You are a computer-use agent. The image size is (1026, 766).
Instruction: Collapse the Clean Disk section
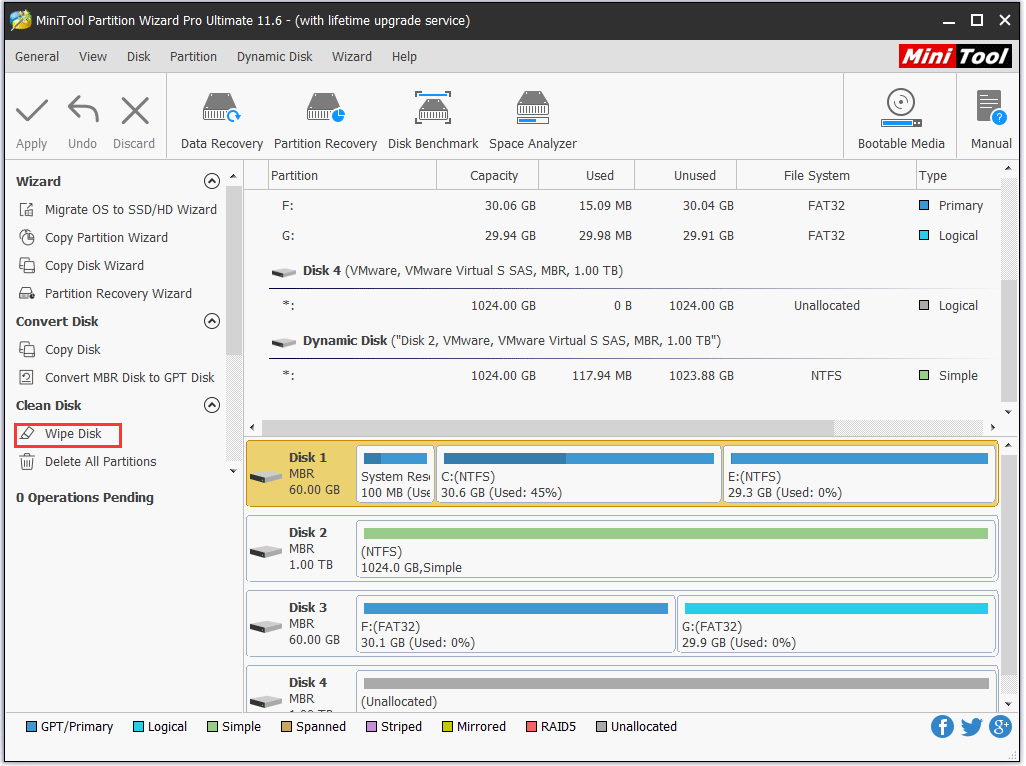[211, 406]
